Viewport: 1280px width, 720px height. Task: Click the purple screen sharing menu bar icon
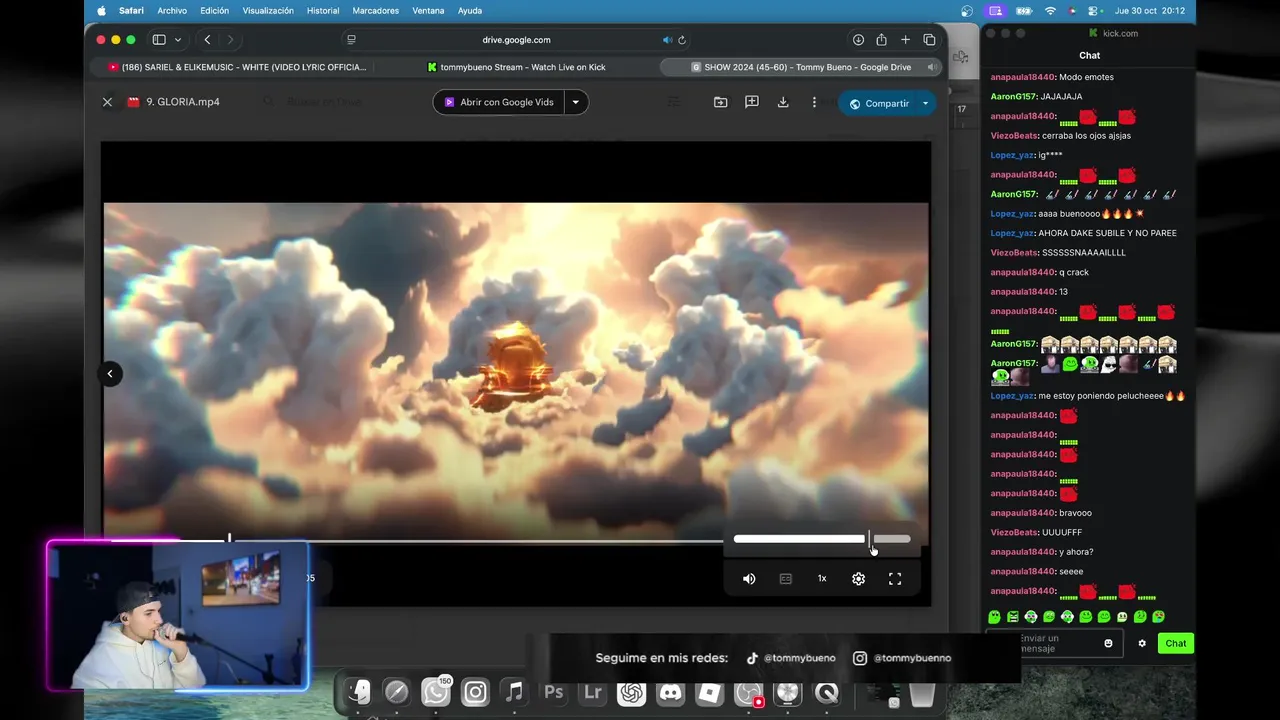click(995, 11)
